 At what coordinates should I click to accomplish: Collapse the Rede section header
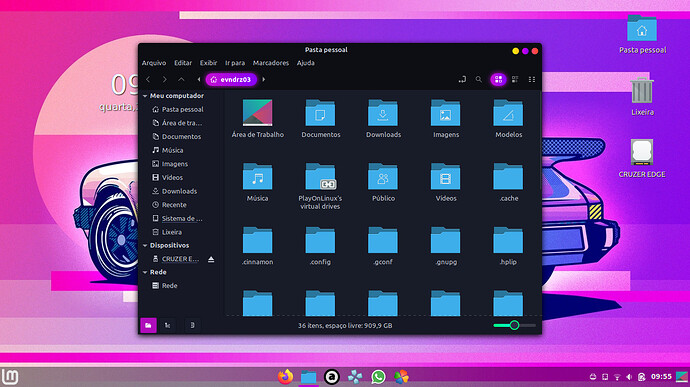(x=145, y=273)
